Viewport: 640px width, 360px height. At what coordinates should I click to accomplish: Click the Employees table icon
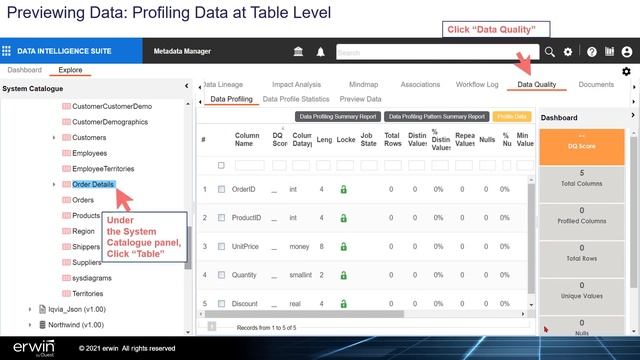click(66, 153)
